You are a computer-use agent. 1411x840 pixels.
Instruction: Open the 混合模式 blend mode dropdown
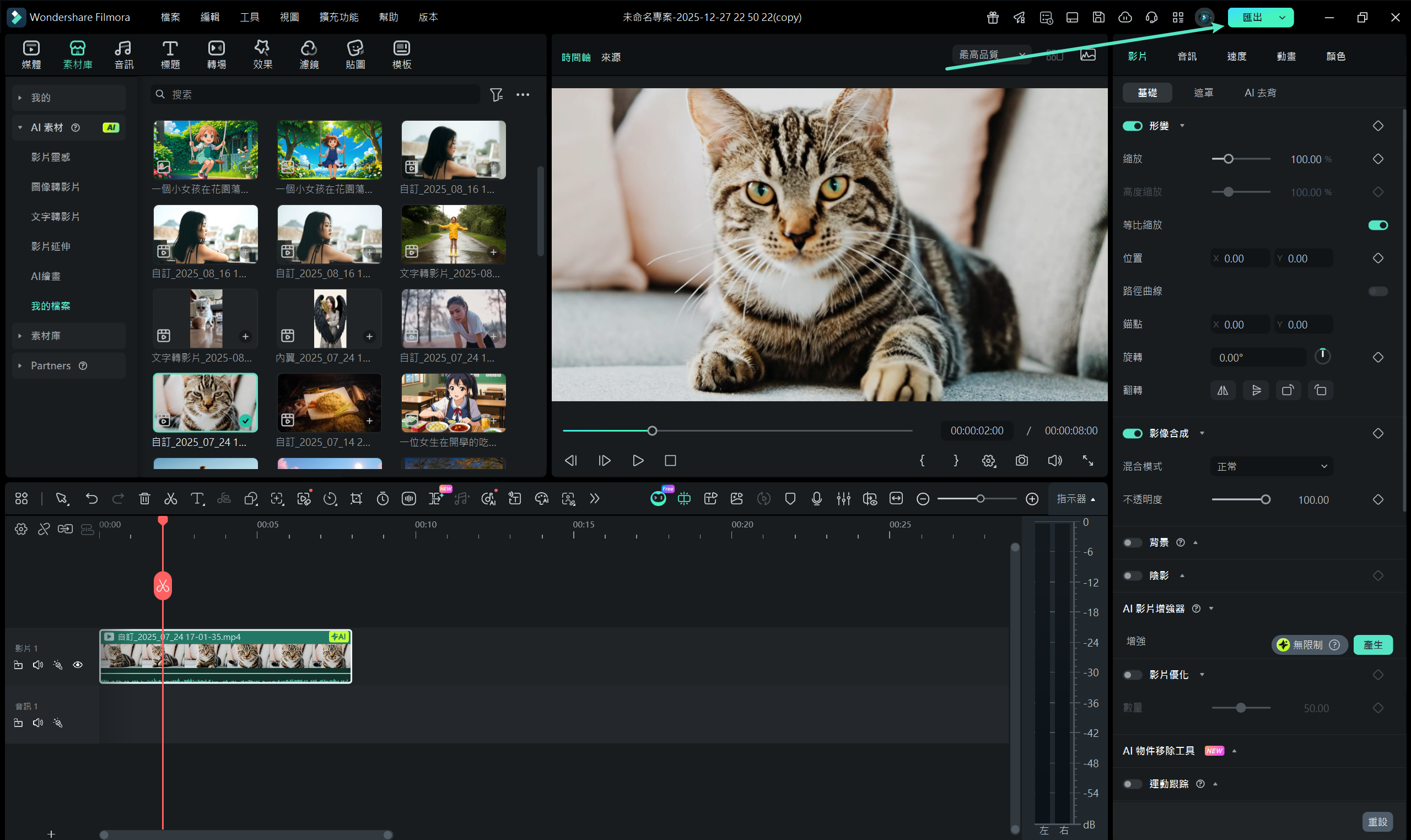coord(1271,466)
